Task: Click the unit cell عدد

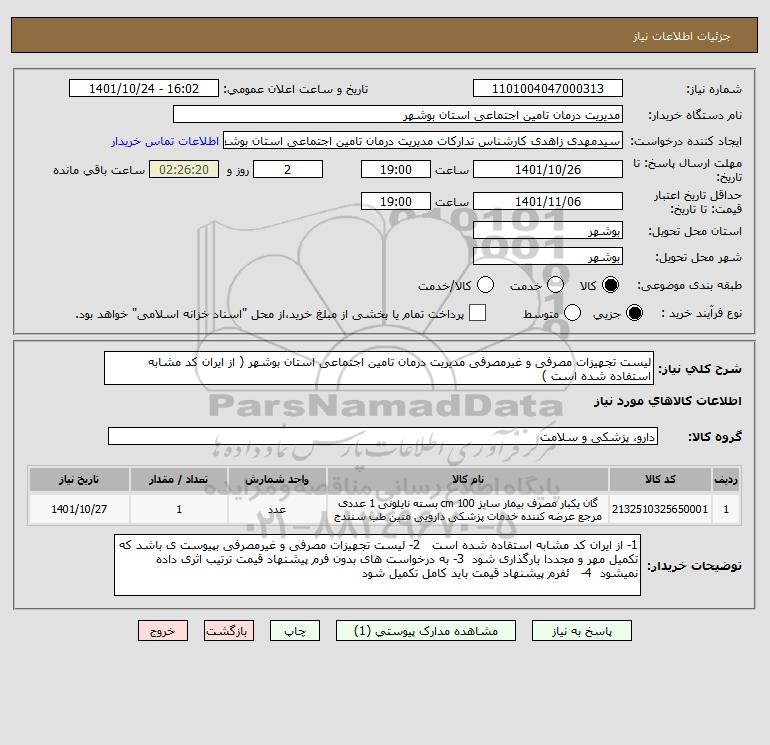Action: pos(277,509)
